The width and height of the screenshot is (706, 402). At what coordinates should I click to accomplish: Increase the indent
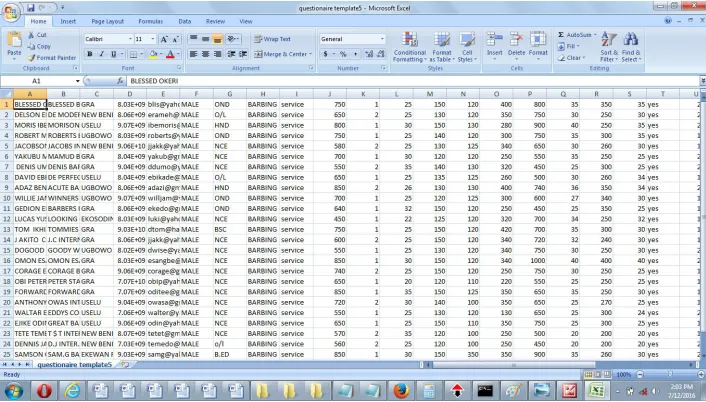(243, 54)
